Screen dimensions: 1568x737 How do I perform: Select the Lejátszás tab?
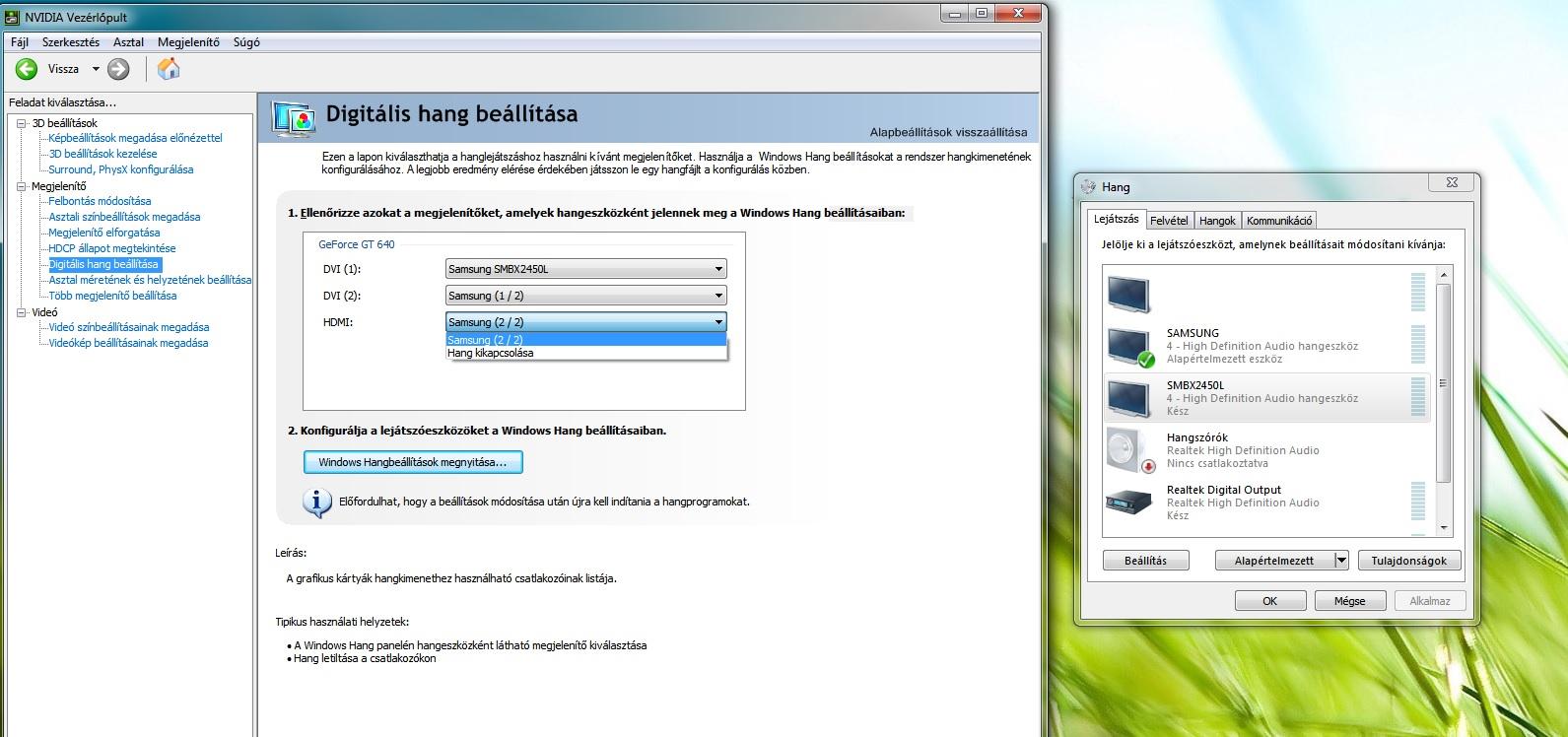pyautogui.click(x=1116, y=219)
